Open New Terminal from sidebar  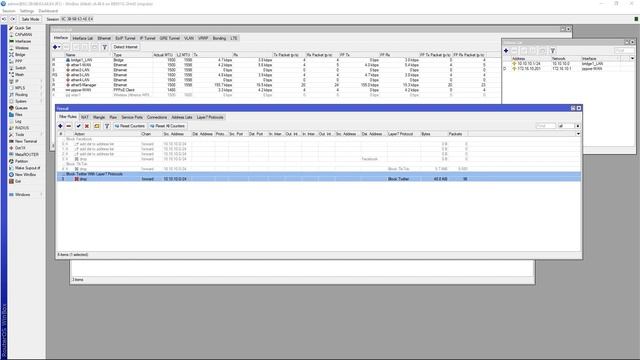pyautogui.click(x=22, y=141)
